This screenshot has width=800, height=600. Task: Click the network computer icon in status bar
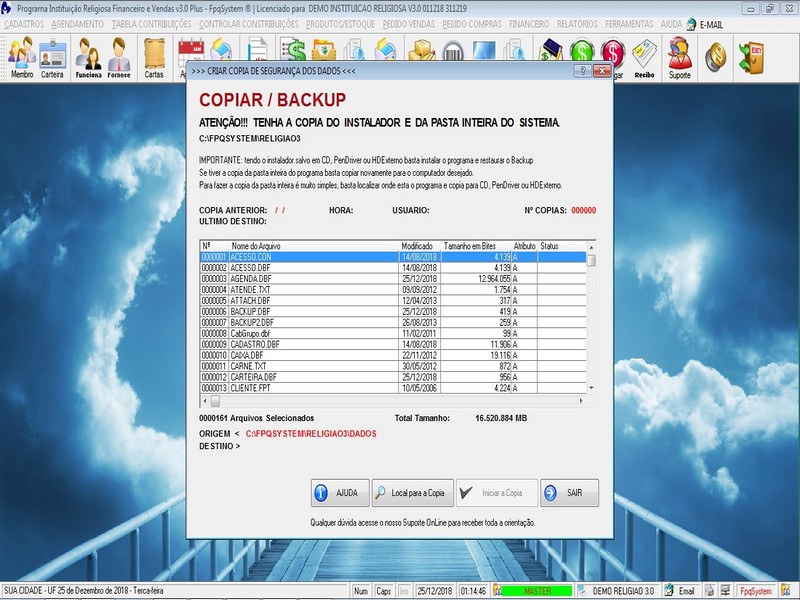click(725, 591)
